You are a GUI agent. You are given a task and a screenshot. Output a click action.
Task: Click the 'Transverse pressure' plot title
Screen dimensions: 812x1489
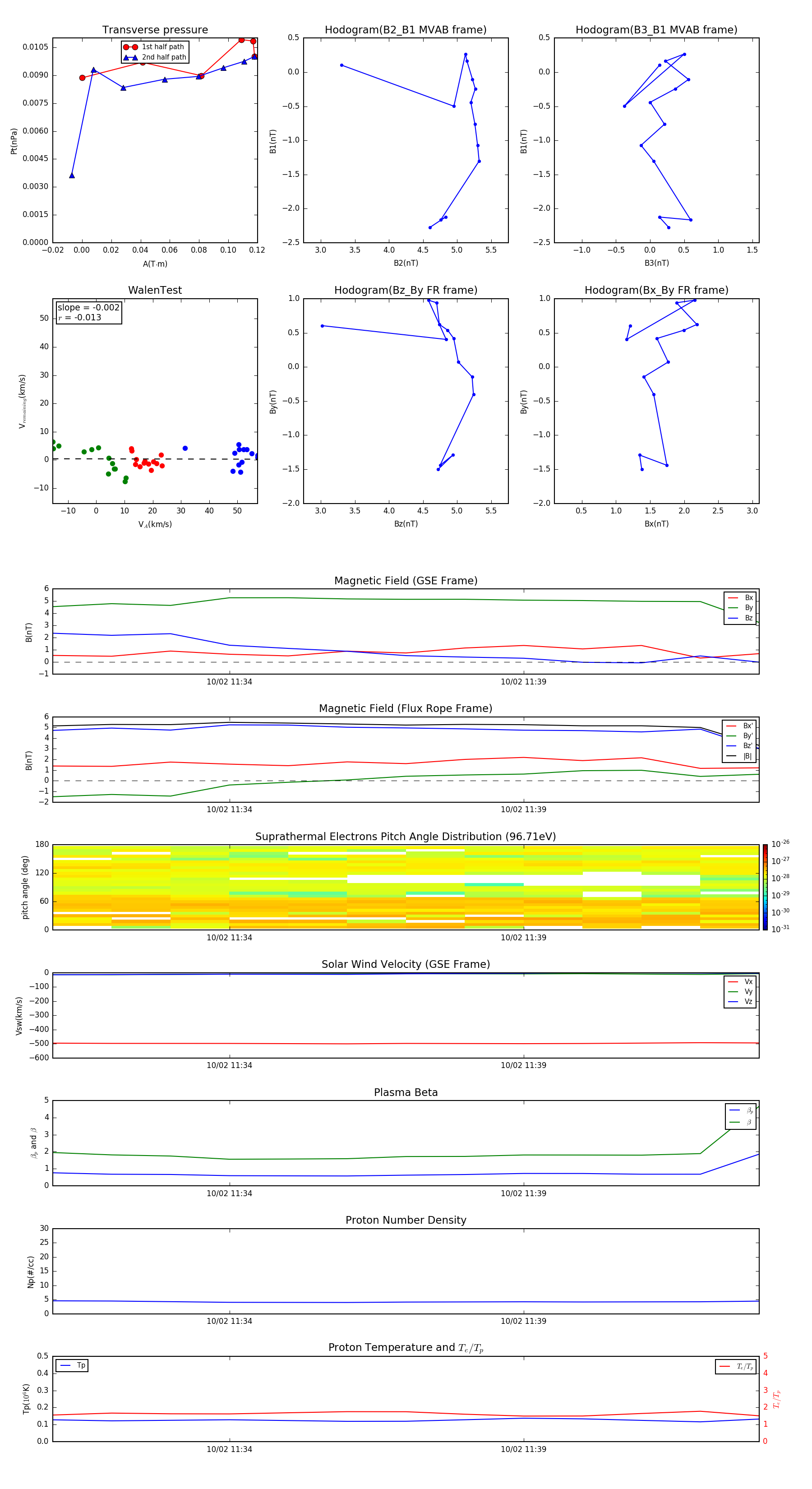point(155,30)
